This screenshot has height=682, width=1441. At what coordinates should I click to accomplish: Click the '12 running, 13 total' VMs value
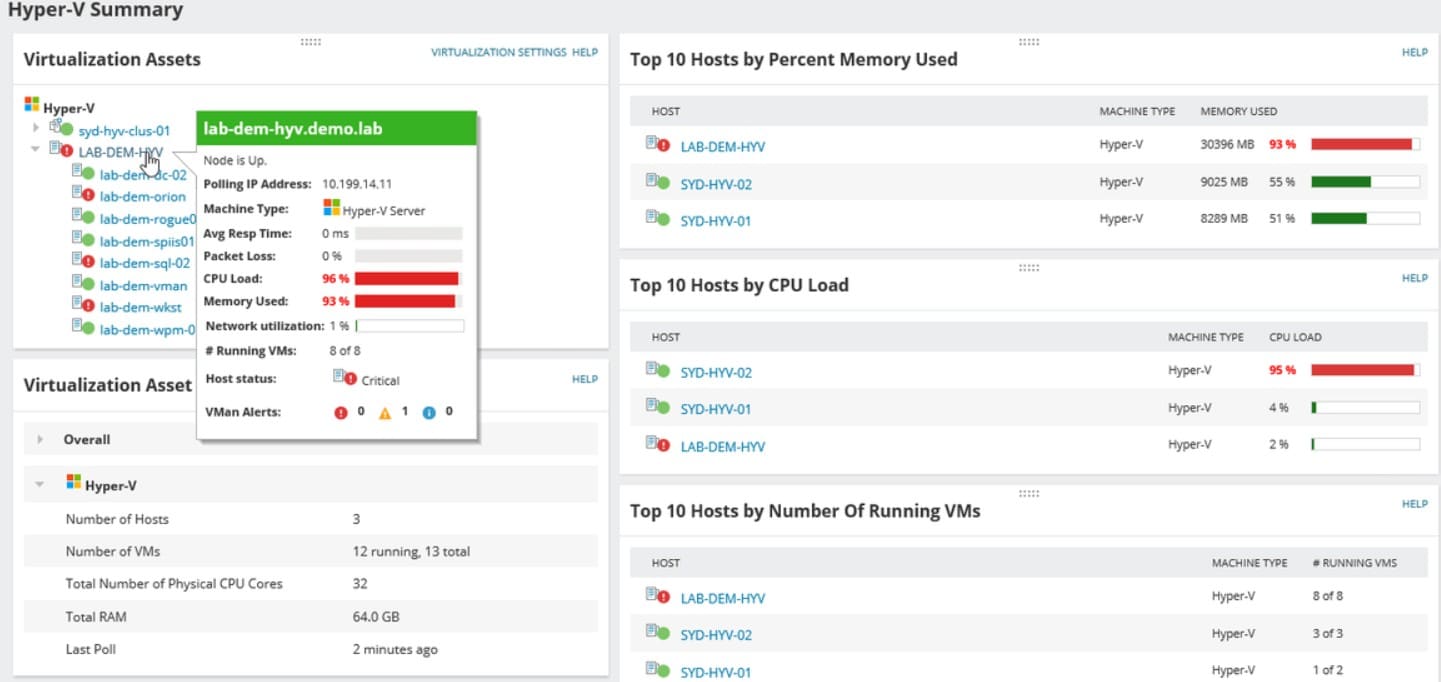(x=411, y=551)
